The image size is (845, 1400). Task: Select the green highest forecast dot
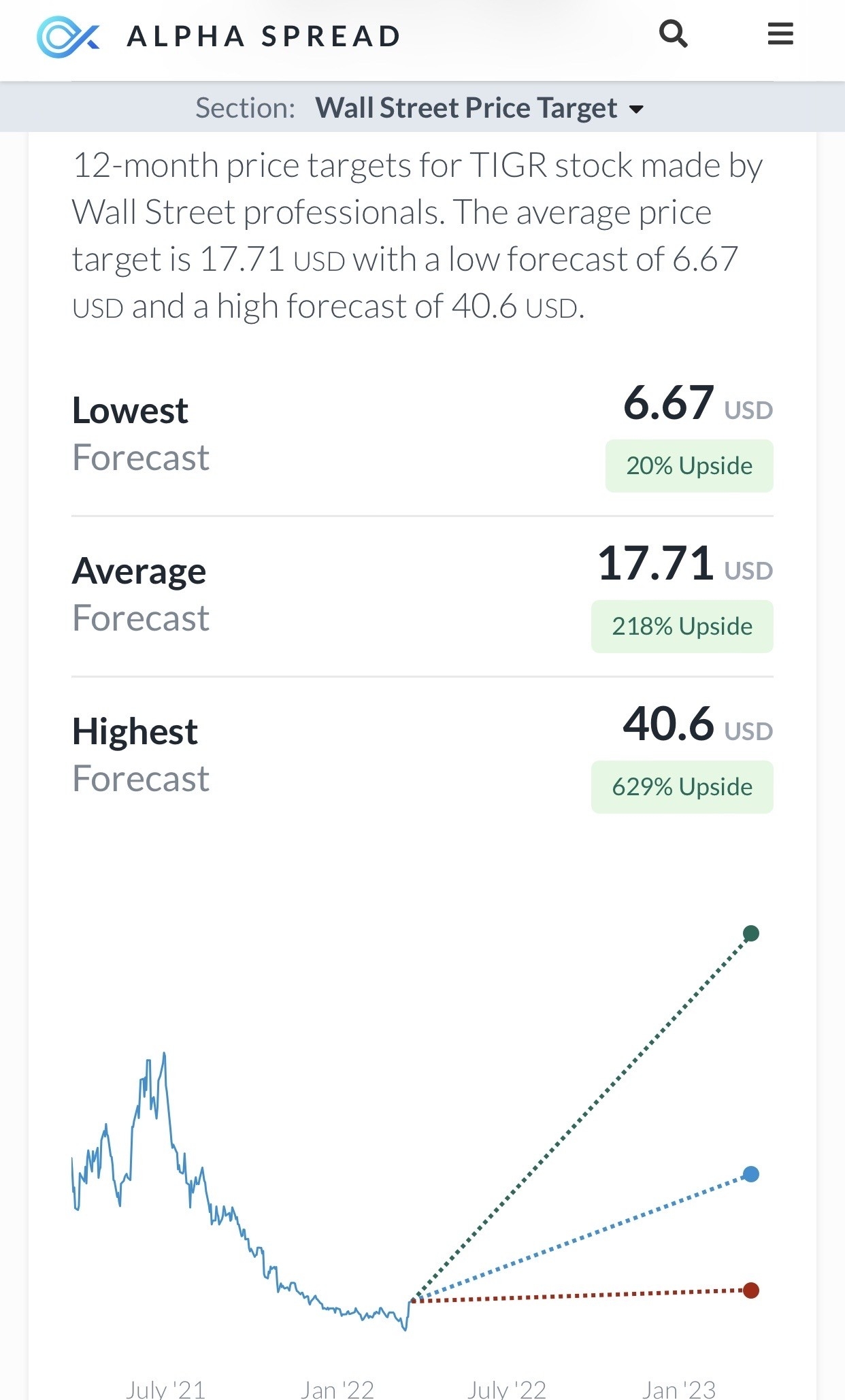[751, 933]
